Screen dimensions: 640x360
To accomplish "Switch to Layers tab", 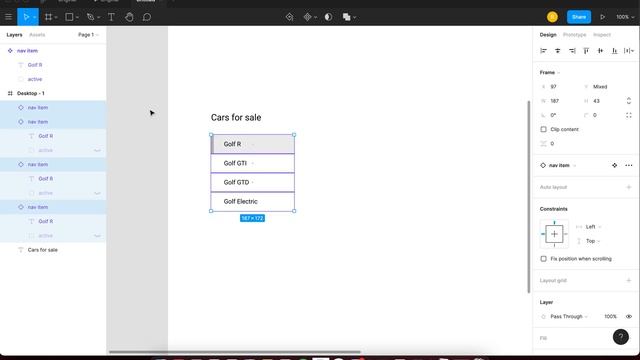I will click(14, 35).
